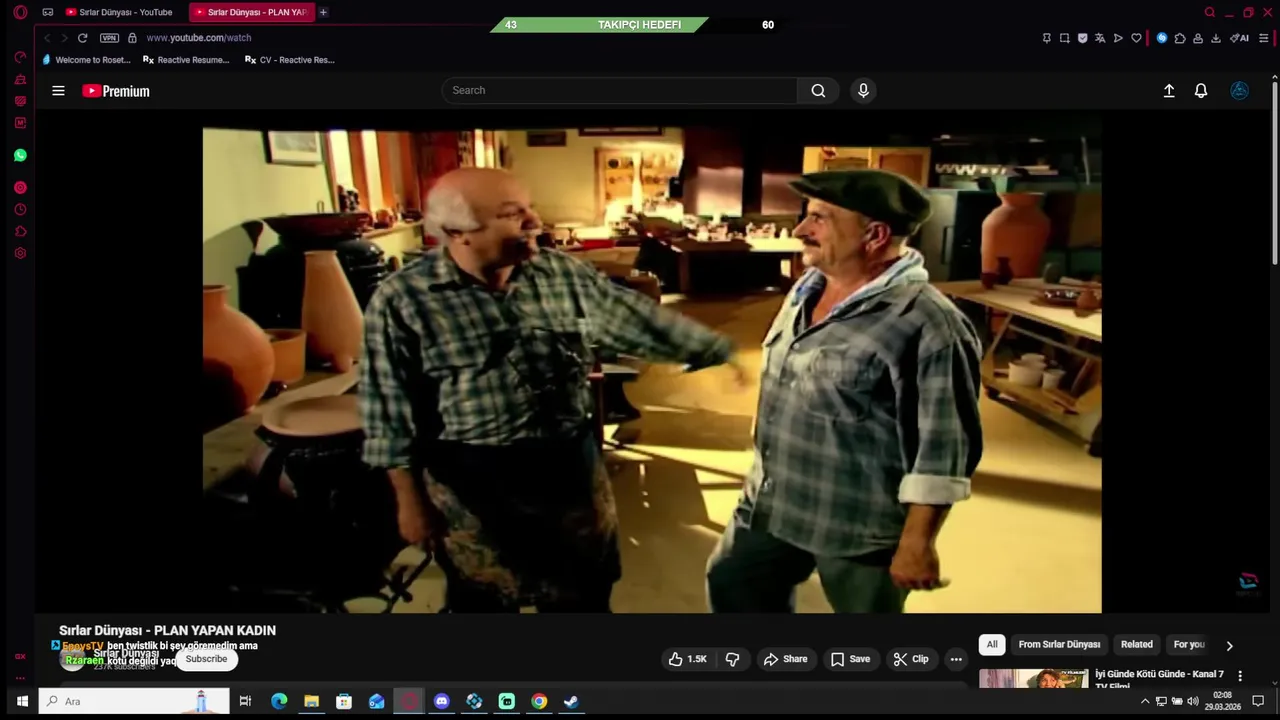This screenshot has width=1280, height=720.
Task: Open Easy Setup sliders icon
Action: click(x=1264, y=38)
